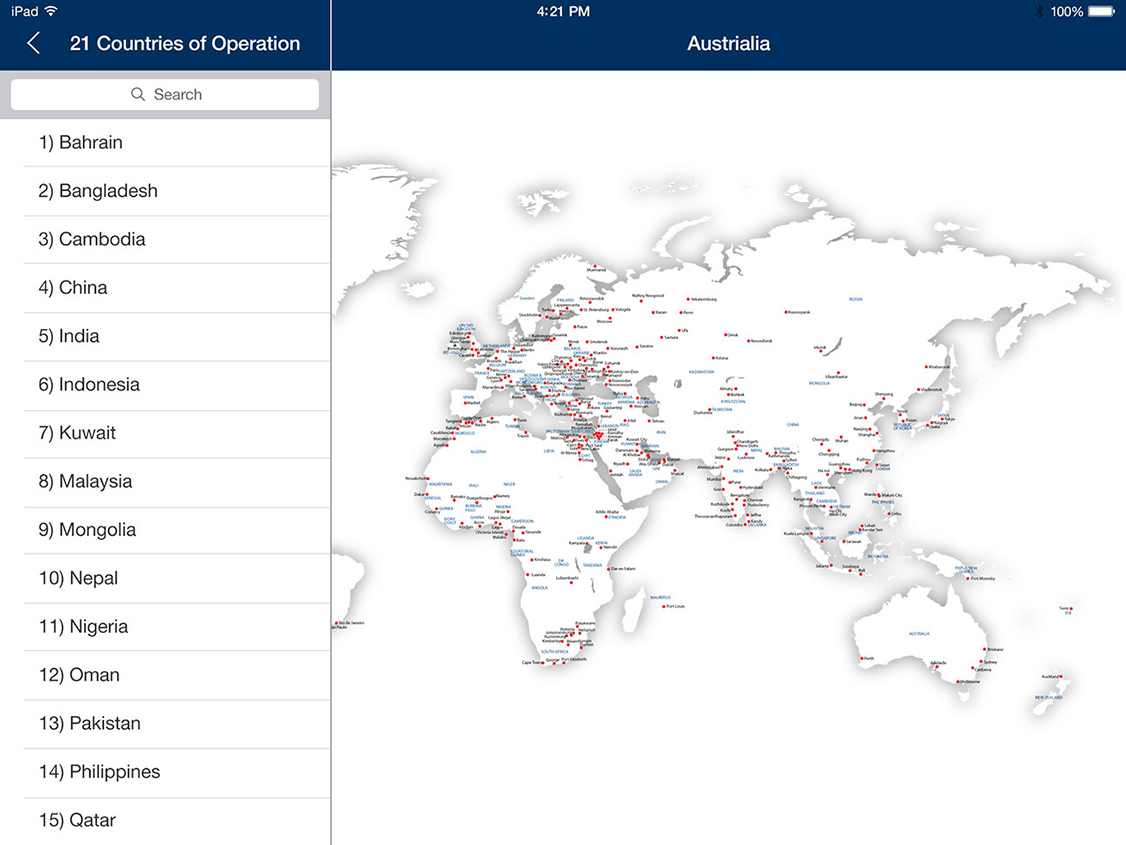1126x845 pixels.
Task: Tap the back arrow icon
Action: pyautogui.click(x=34, y=43)
